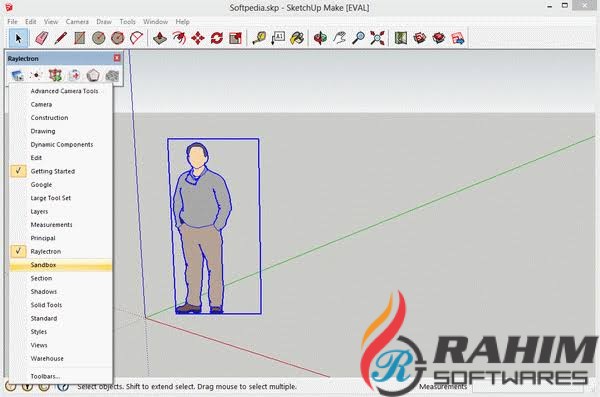Select the Polygon tool beside the Arc tool
The width and height of the screenshot is (600, 397).
click(118, 38)
